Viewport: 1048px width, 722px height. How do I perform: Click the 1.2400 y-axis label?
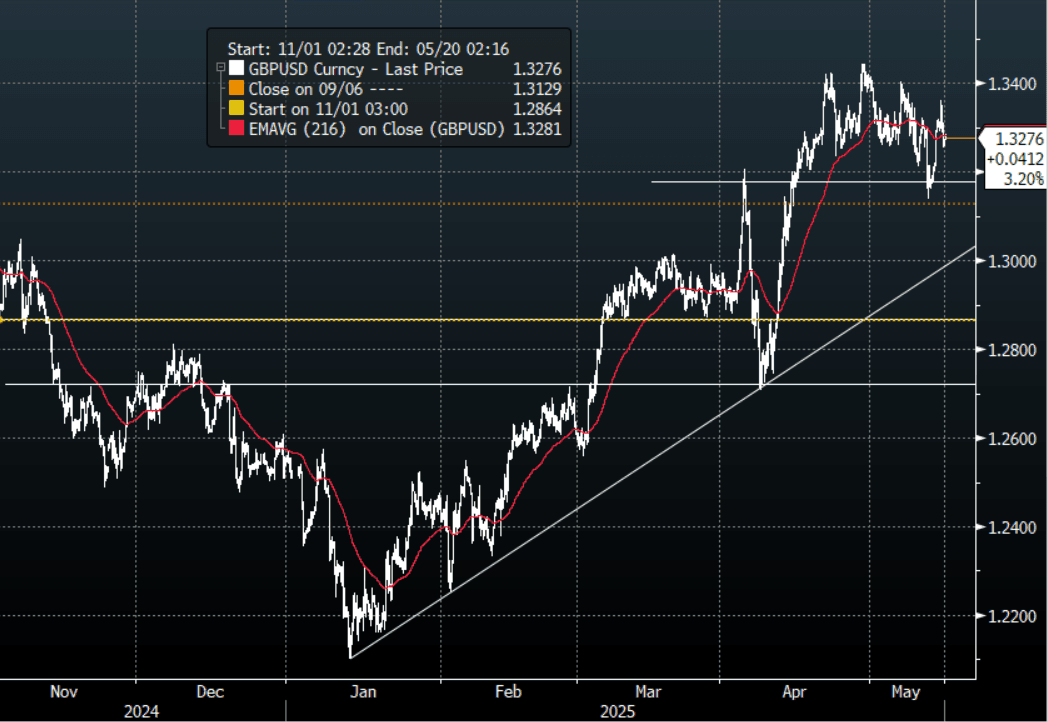coord(1012,527)
